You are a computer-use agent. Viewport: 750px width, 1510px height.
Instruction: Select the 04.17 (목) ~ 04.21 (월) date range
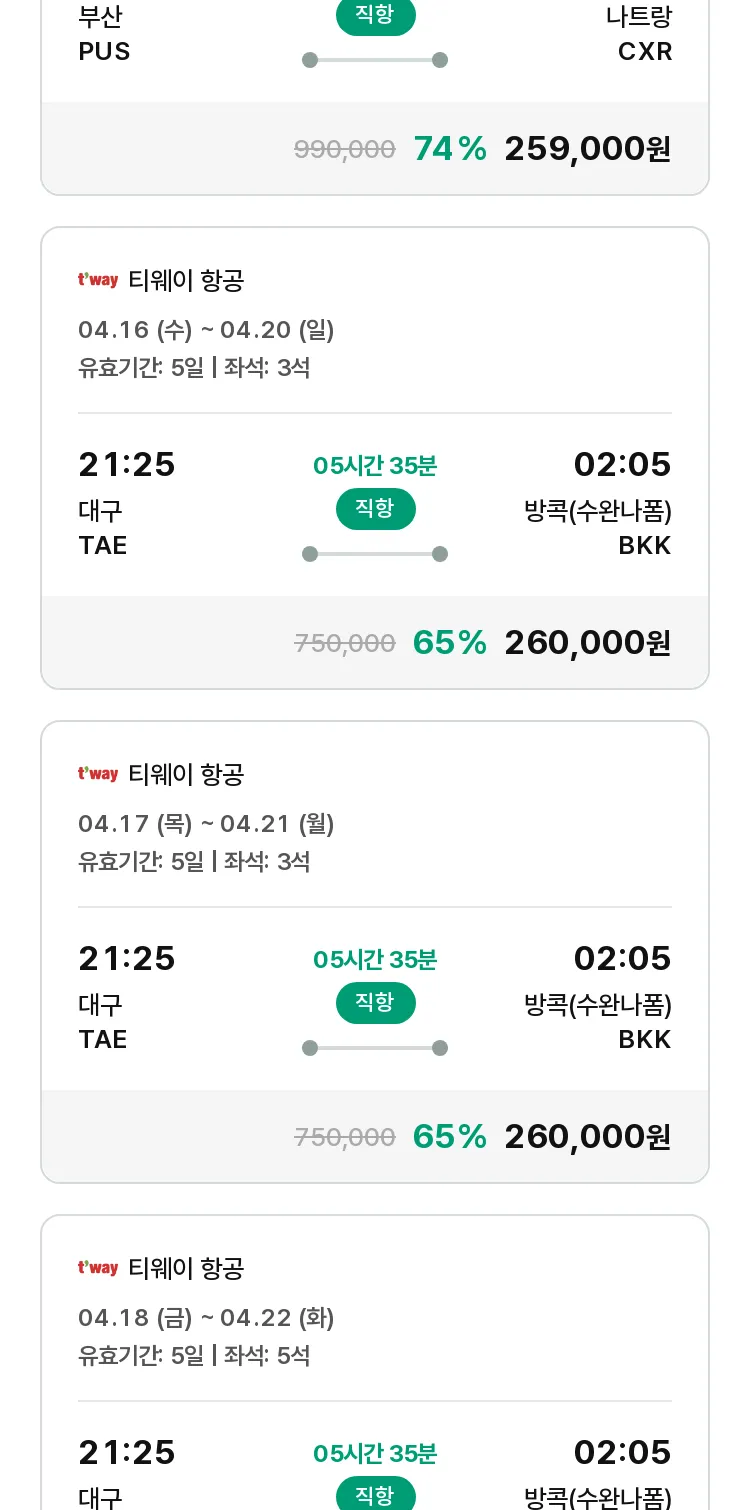206,824
